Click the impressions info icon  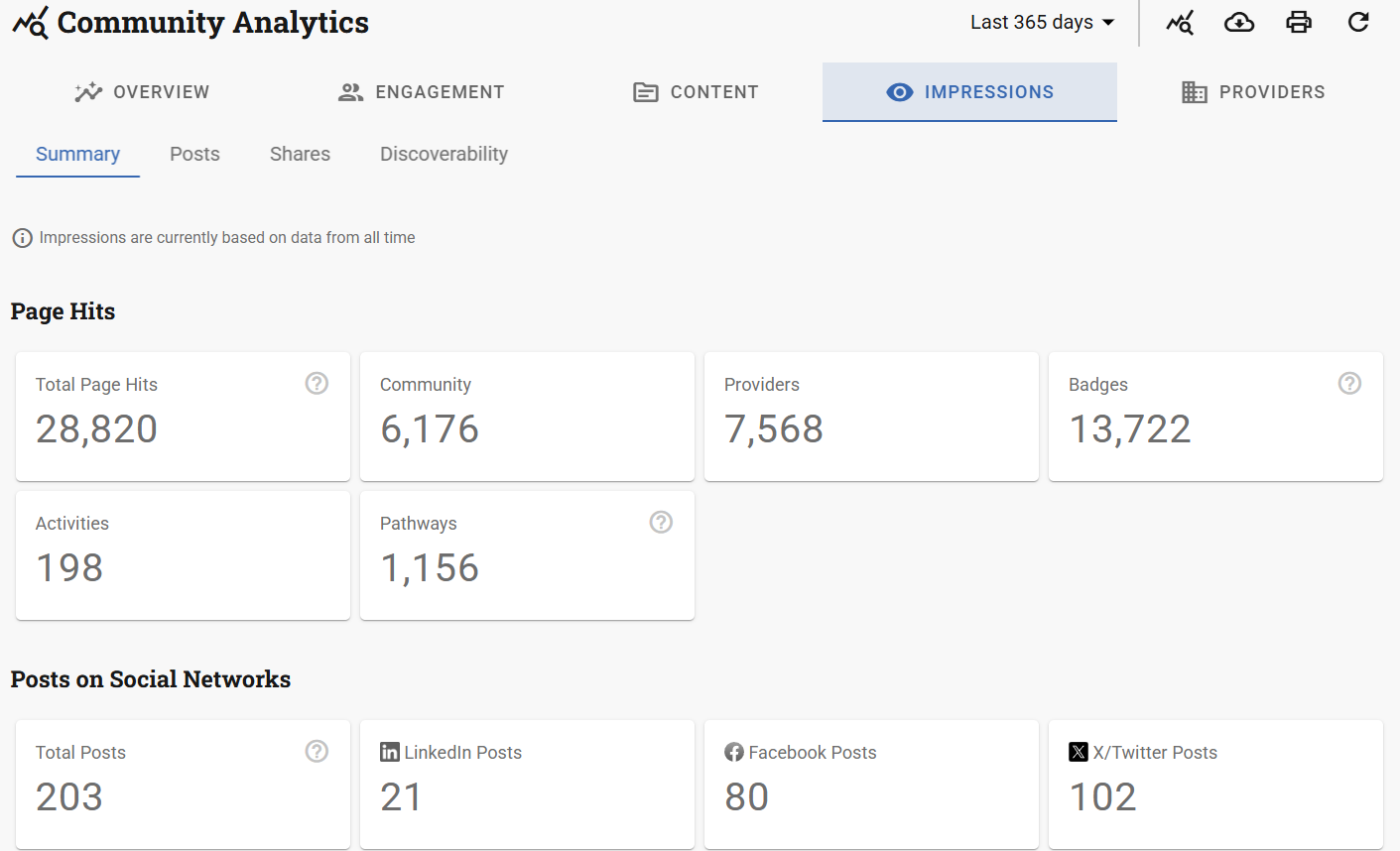tap(22, 238)
